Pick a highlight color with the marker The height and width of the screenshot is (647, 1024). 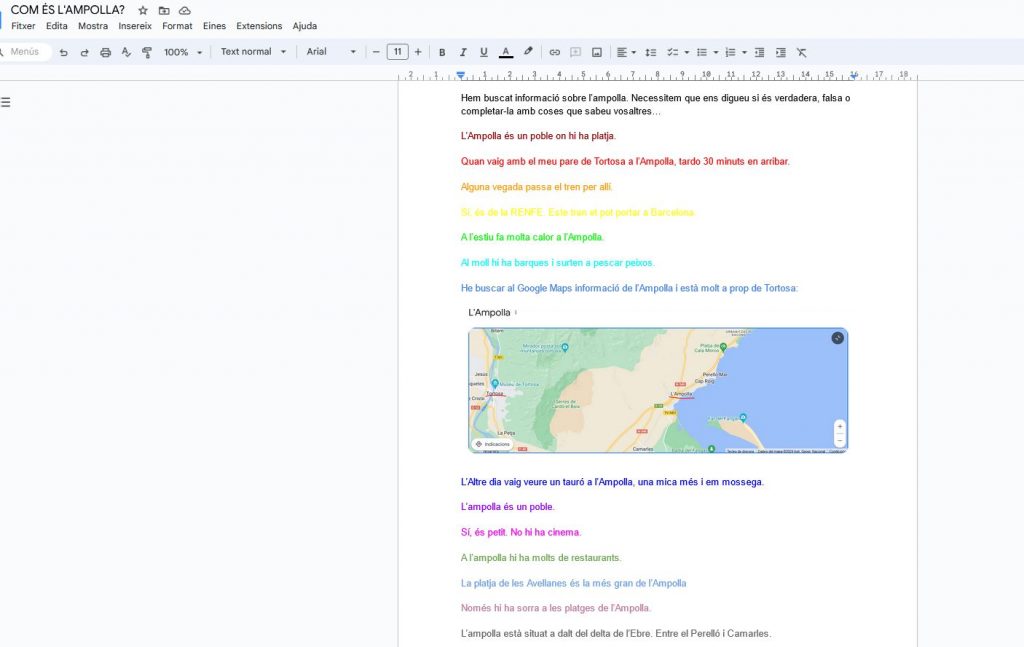[528, 52]
